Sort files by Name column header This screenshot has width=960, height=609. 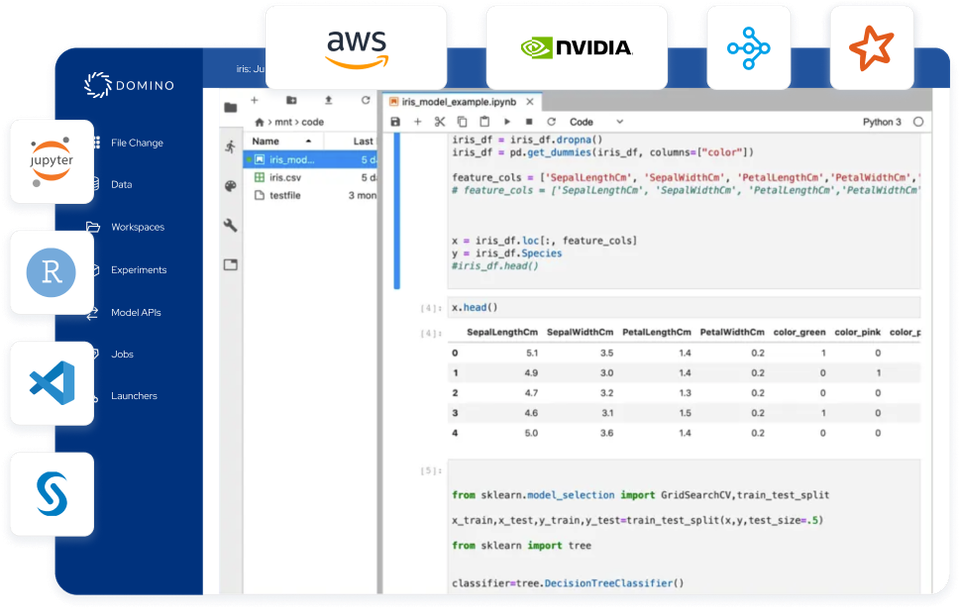(282, 141)
